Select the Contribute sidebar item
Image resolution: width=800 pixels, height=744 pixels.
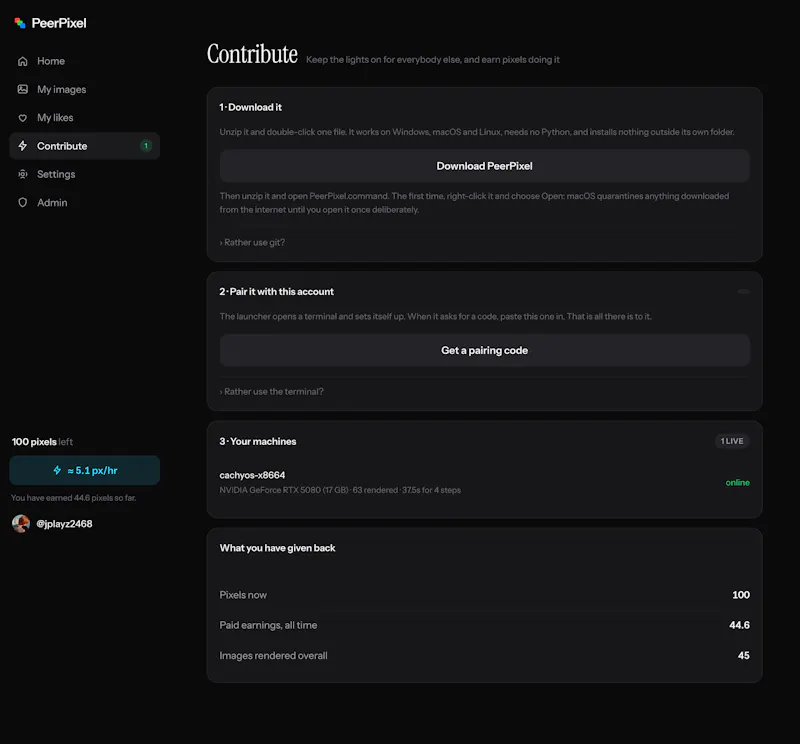click(85, 146)
